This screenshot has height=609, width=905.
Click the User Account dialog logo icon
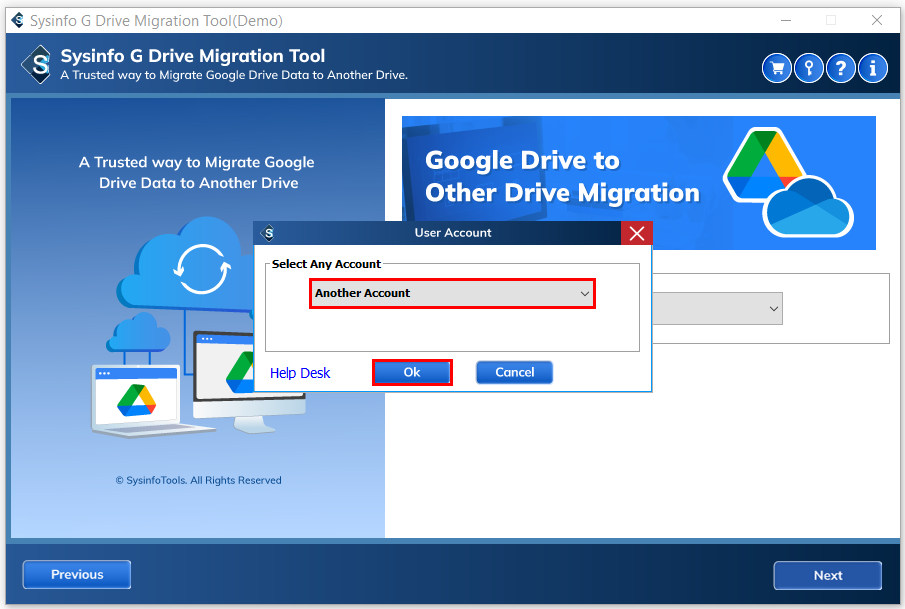[268, 233]
